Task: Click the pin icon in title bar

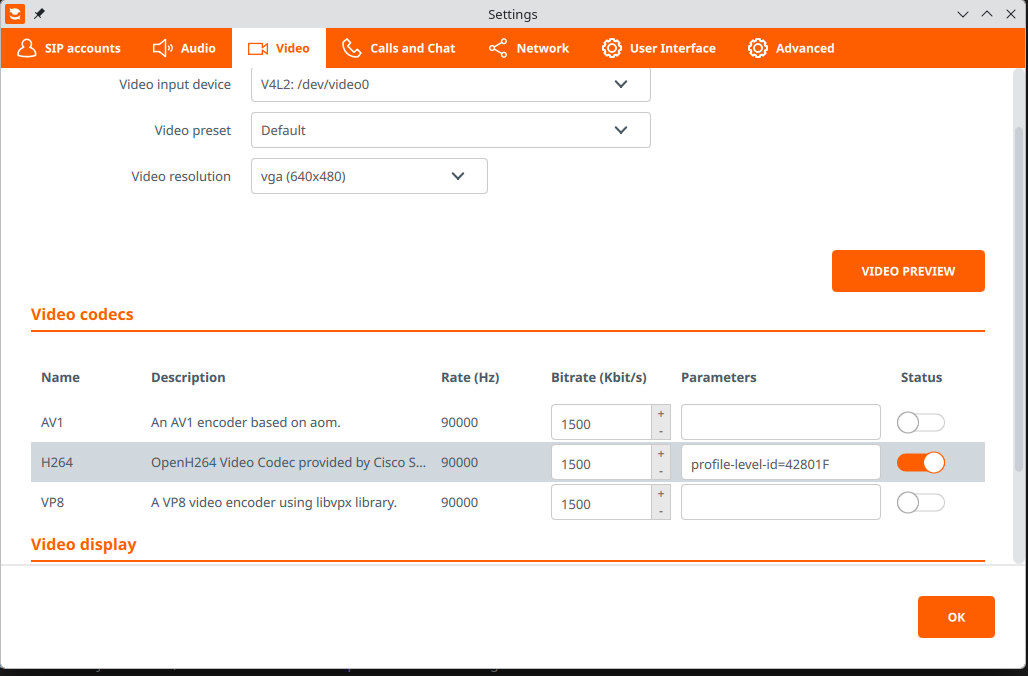Action: 39,14
